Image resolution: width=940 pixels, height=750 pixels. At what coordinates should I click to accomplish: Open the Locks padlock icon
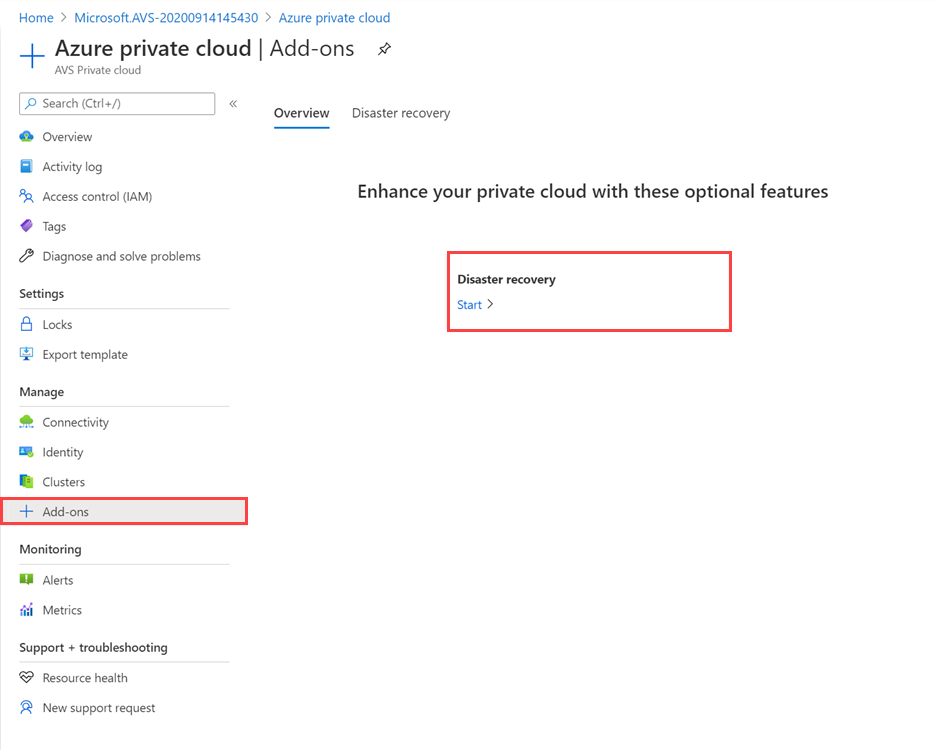pos(26,324)
